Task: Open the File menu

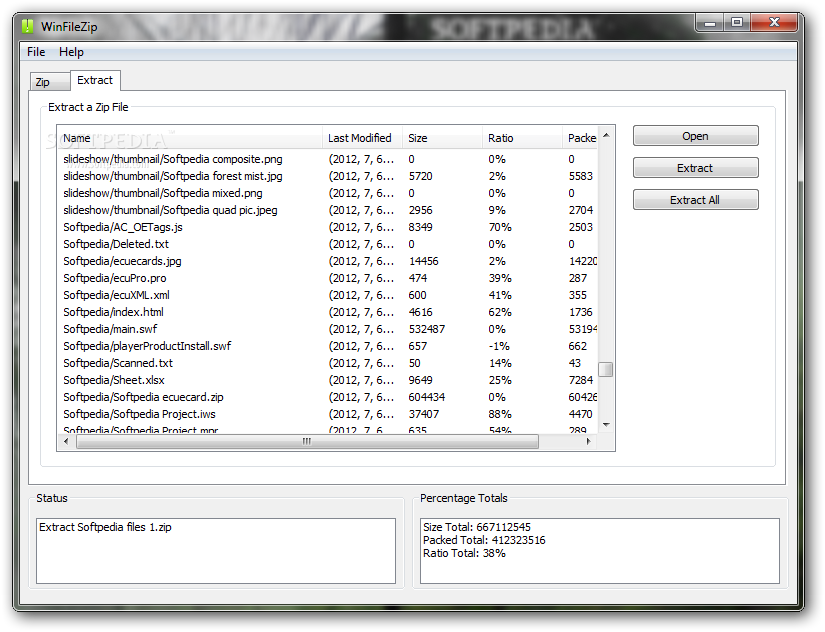Action: tap(36, 52)
